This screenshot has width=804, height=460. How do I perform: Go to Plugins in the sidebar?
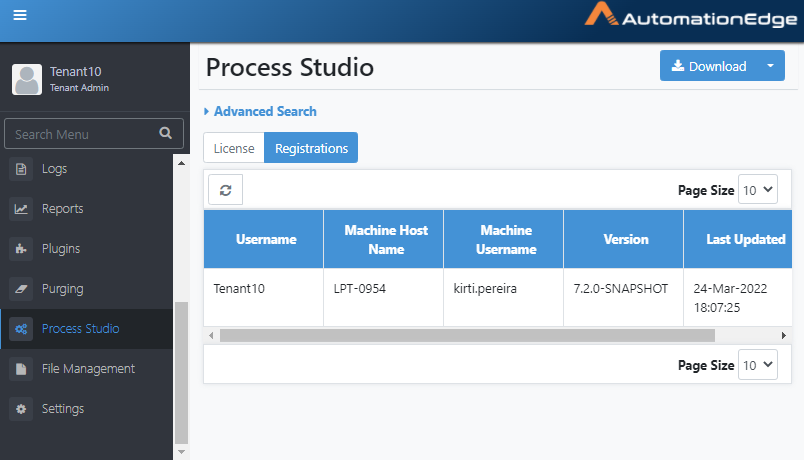pos(86,249)
